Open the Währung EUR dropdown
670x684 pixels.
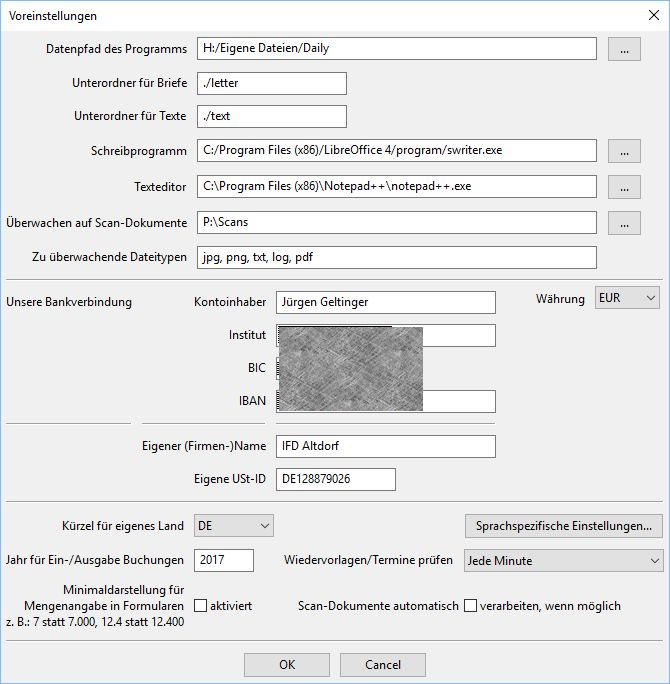627,298
